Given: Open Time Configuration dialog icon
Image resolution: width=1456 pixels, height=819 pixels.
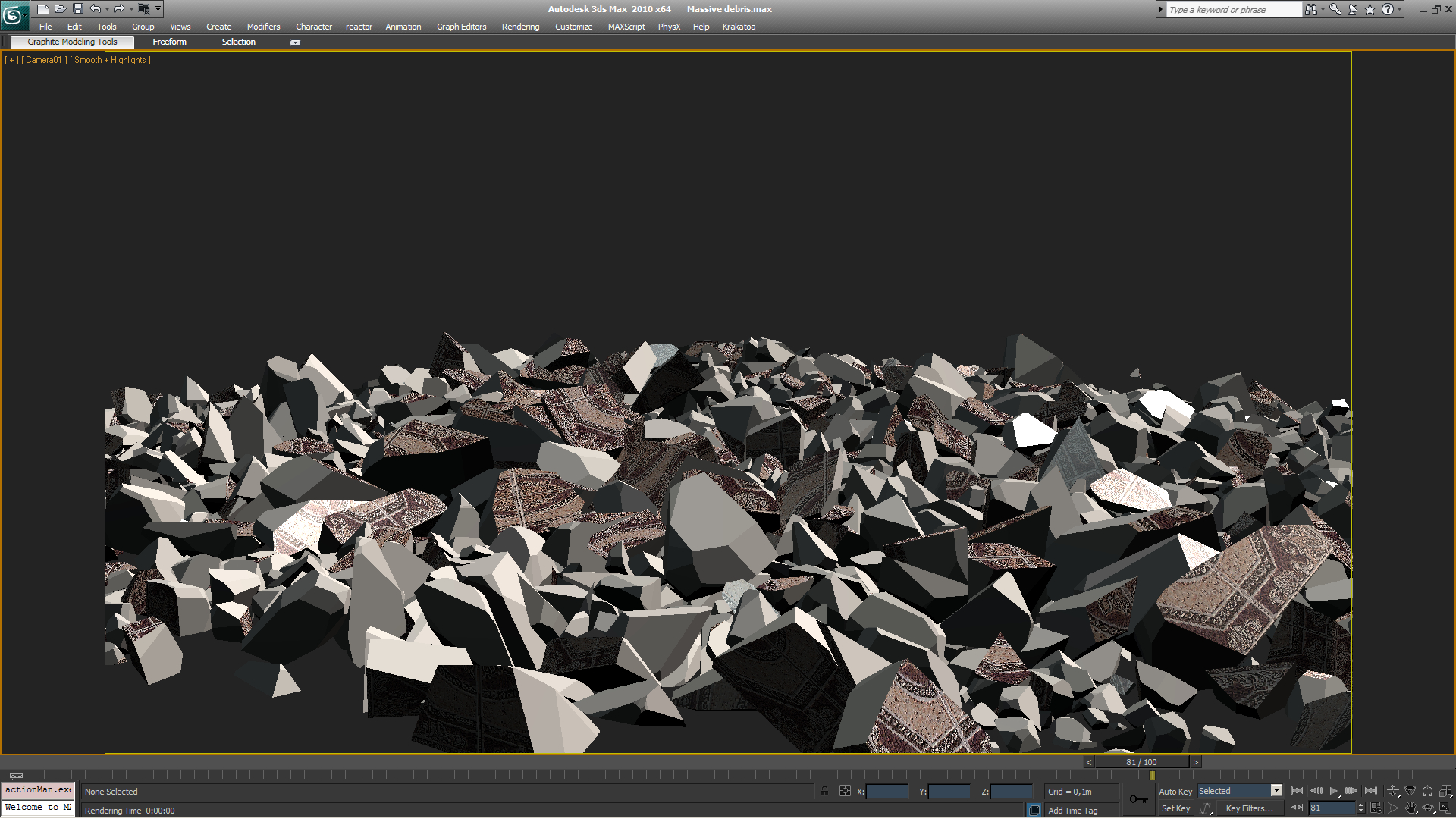Looking at the screenshot, I should point(1376,808).
